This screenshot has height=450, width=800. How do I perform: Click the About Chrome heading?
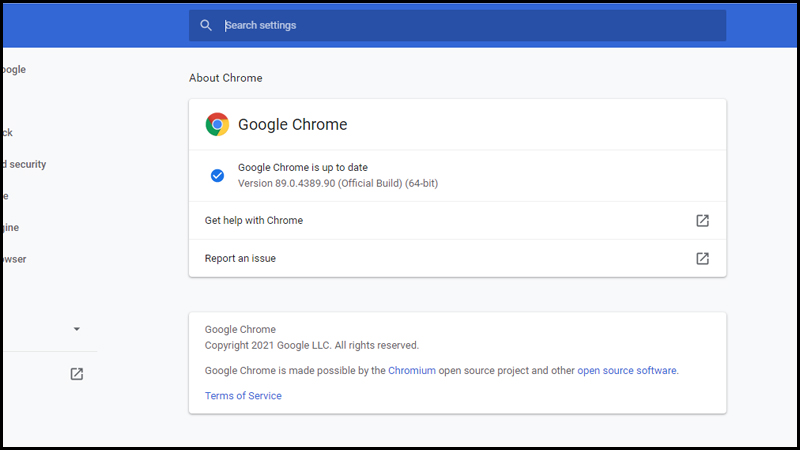click(x=226, y=78)
